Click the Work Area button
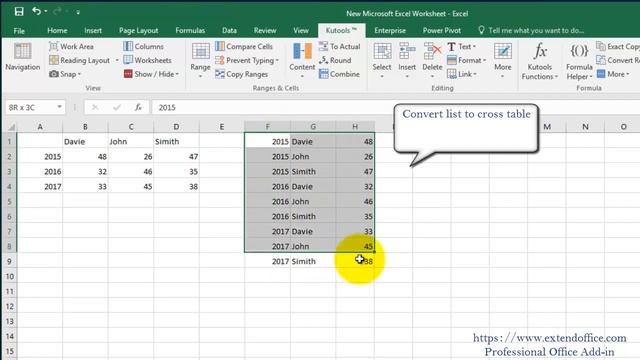 pyautogui.click(x=71, y=47)
